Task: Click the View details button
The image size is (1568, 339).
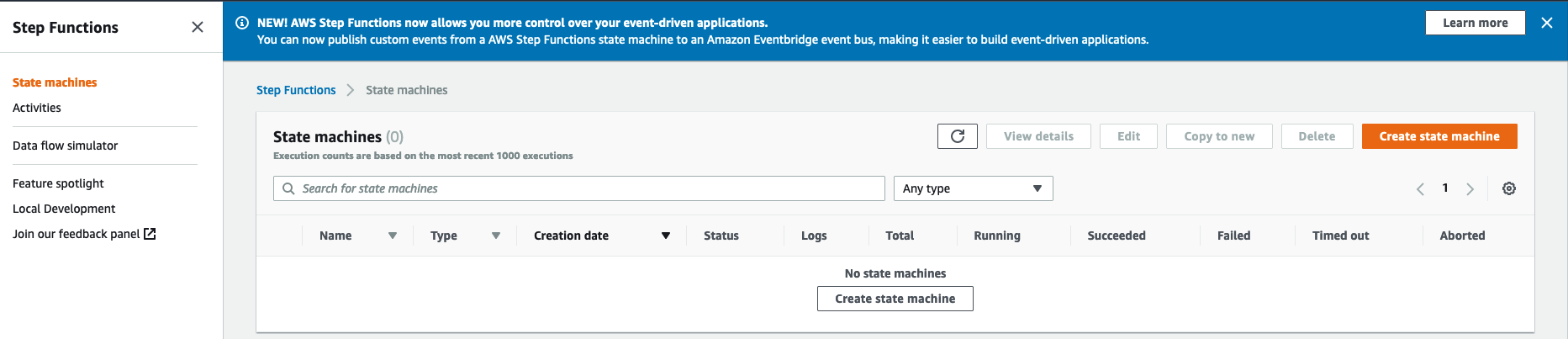Action: pyautogui.click(x=1038, y=136)
